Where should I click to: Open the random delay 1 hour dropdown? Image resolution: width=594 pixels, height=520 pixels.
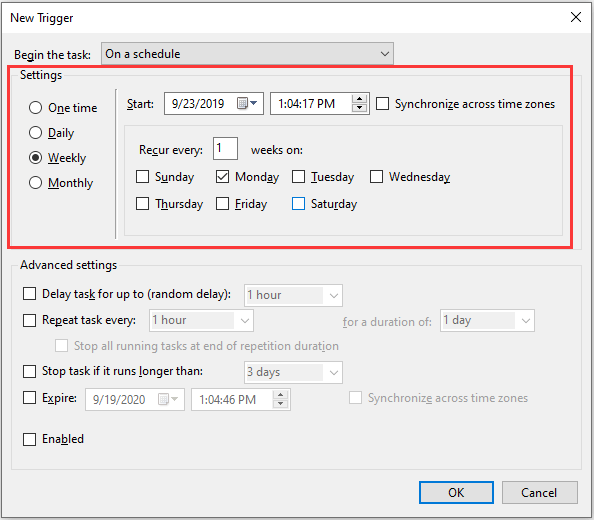pos(293,295)
